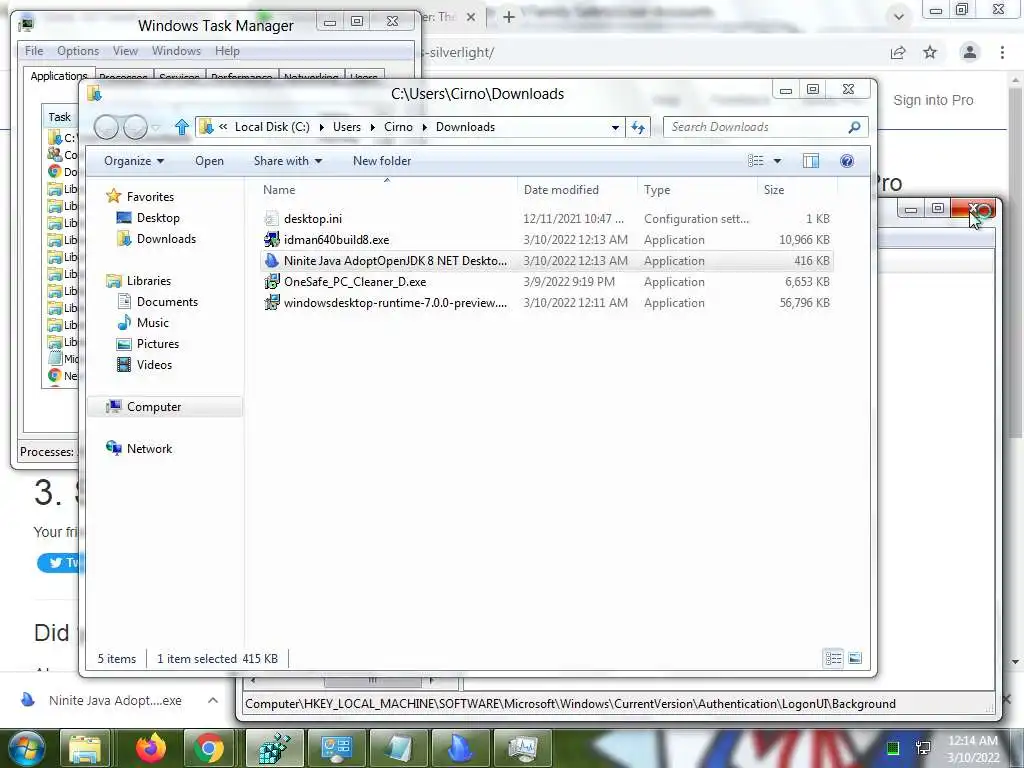This screenshot has width=1024, height=768.
Task: Open the Chrome profile avatar icon
Action: [970, 52]
